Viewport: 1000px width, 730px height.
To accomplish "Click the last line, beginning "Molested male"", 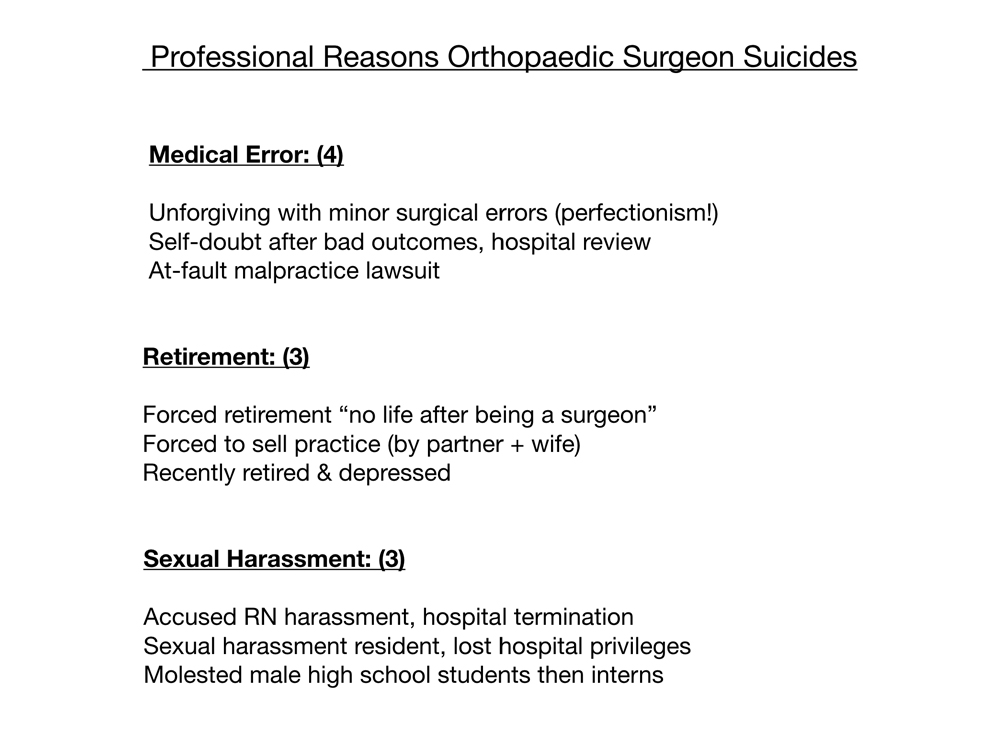I will point(403,675).
